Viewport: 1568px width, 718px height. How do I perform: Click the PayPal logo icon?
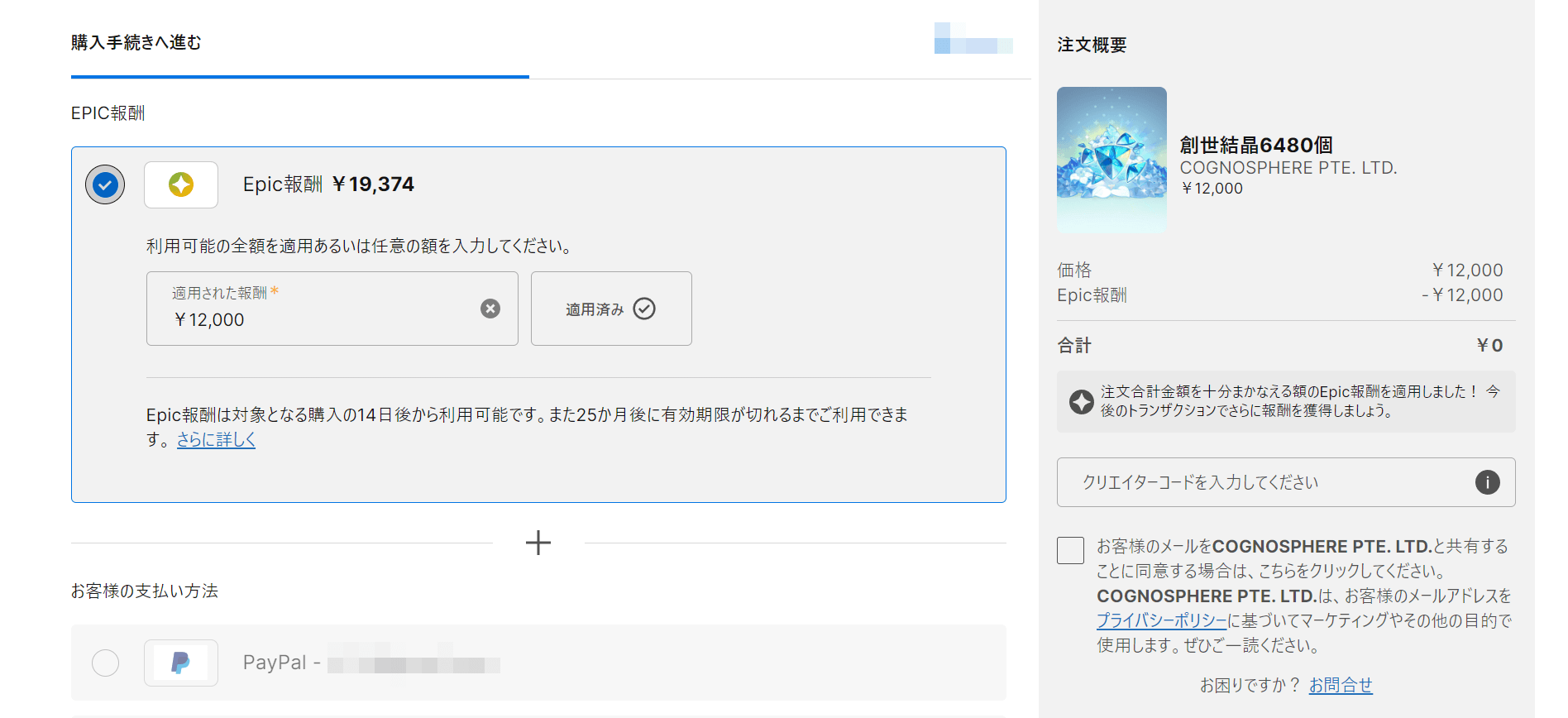tap(181, 663)
